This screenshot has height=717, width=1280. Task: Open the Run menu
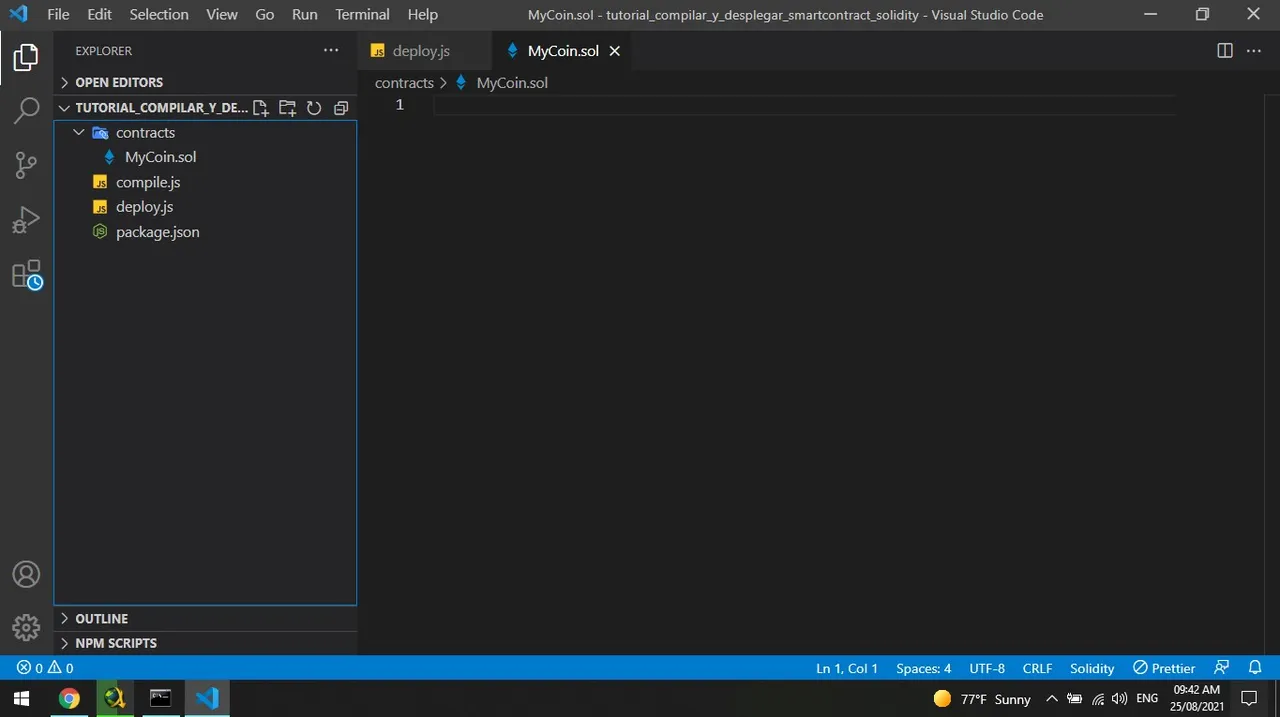[x=305, y=14]
